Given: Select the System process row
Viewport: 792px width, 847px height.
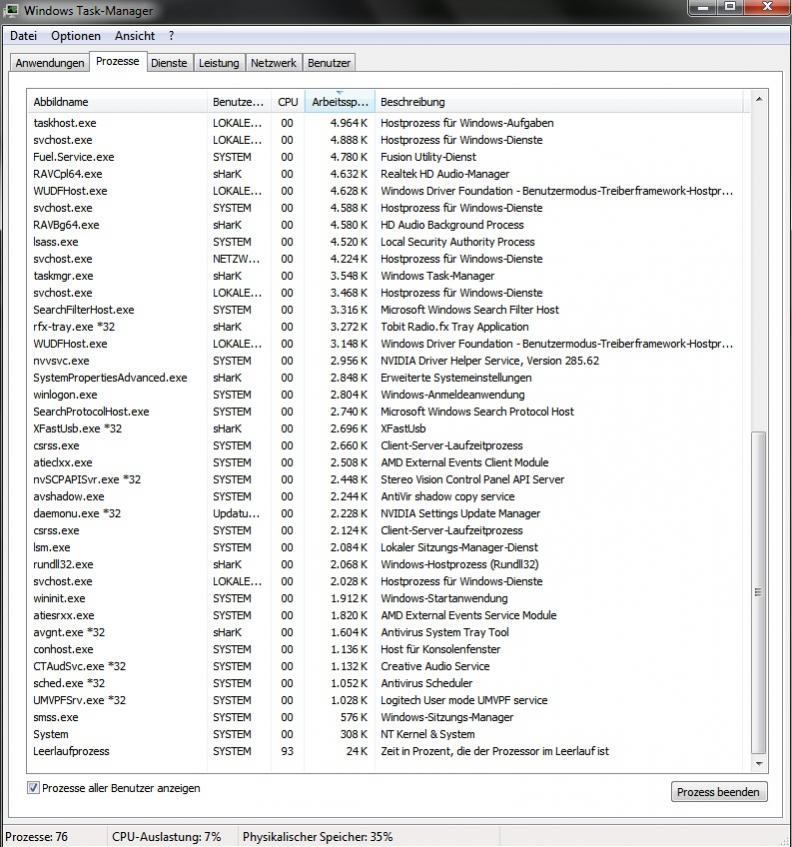Looking at the screenshot, I should click(387, 734).
